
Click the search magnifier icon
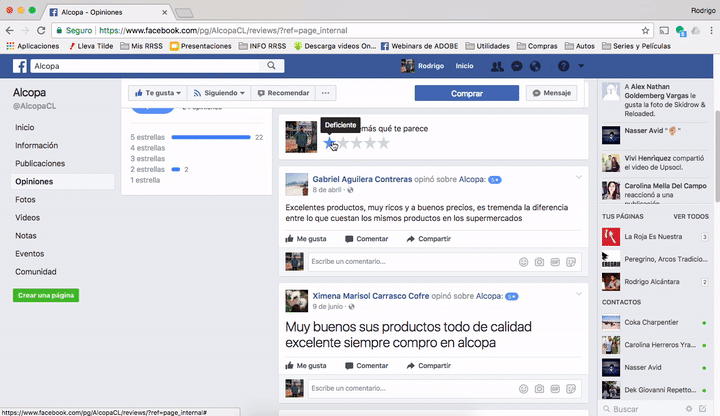(x=271, y=66)
